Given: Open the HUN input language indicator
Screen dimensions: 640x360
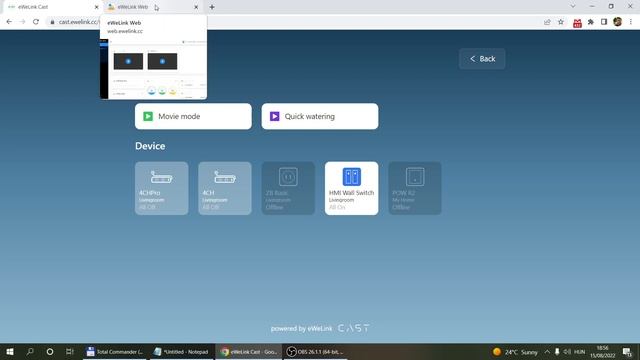Looking at the screenshot, I should [580, 352].
